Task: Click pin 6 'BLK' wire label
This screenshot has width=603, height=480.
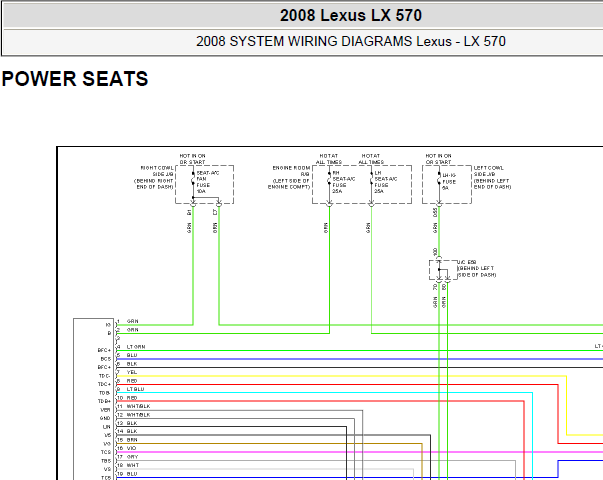Action: tap(132, 364)
